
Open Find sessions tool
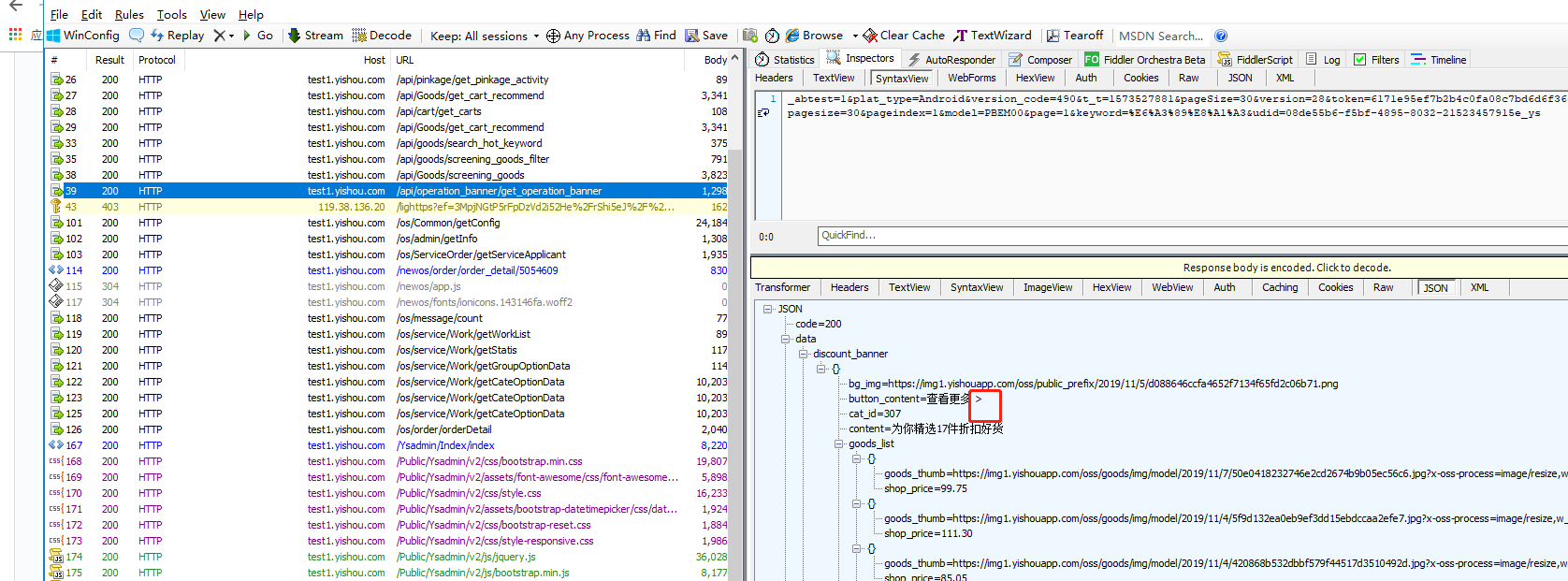pos(656,36)
